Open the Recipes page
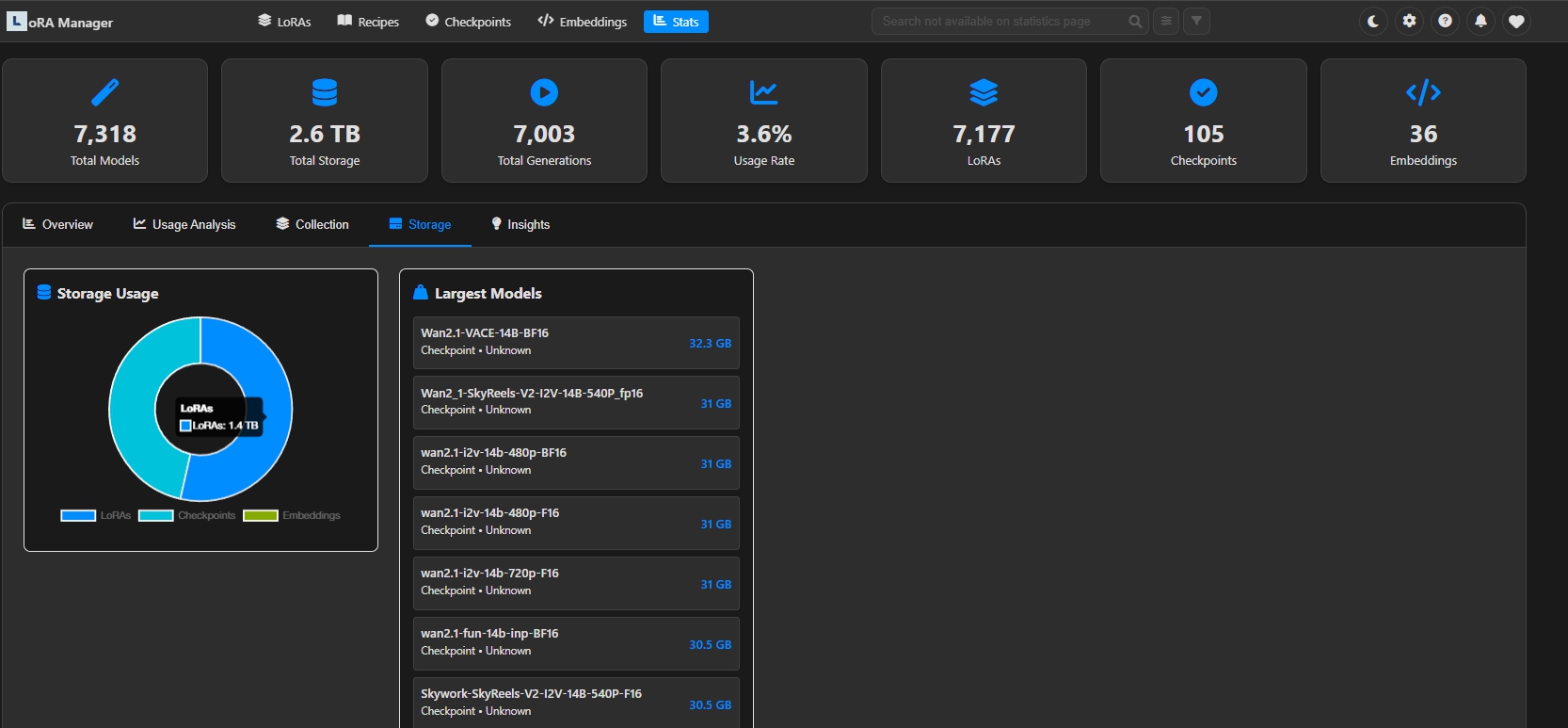 coord(368,22)
